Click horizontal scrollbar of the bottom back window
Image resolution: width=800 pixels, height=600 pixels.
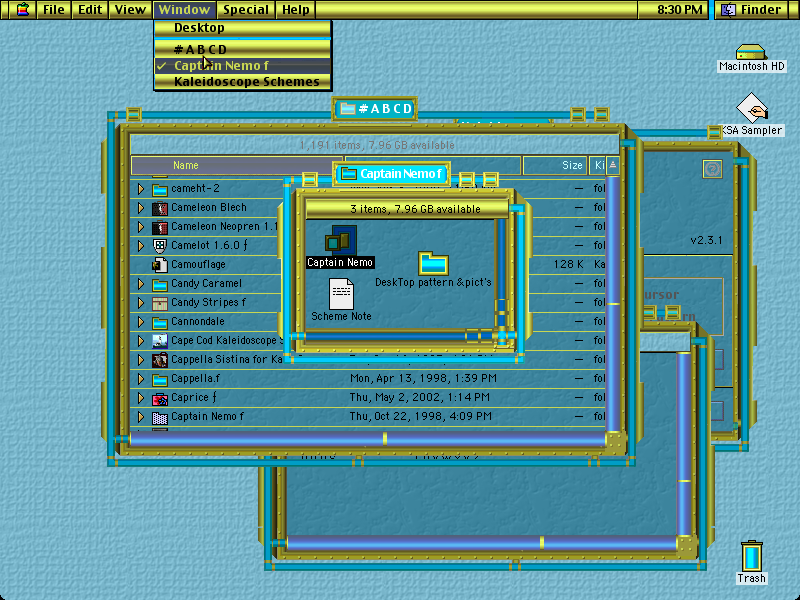click(x=482, y=542)
